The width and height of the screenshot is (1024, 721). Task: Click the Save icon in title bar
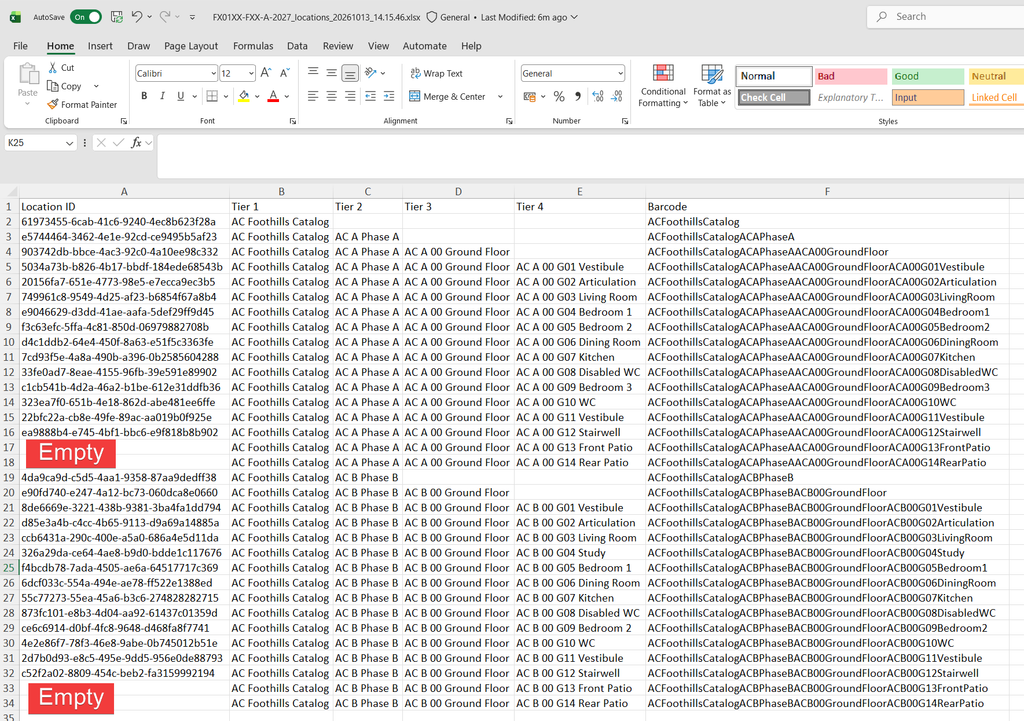117,17
